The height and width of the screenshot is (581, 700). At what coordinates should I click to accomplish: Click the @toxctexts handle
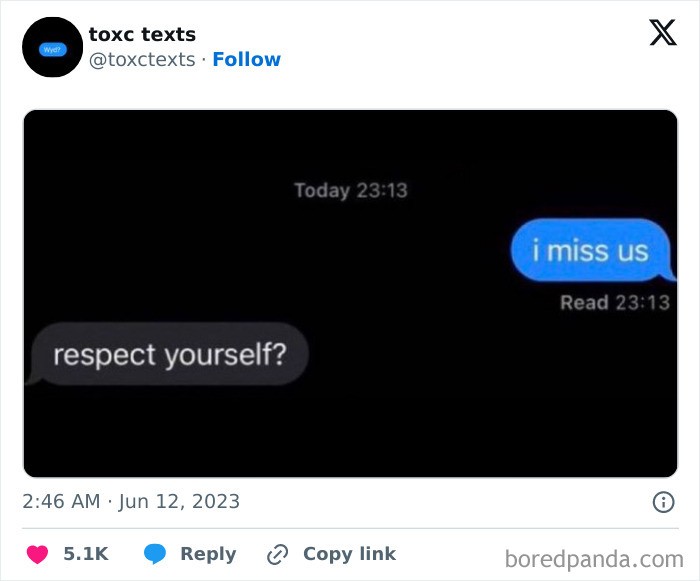coord(142,59)
